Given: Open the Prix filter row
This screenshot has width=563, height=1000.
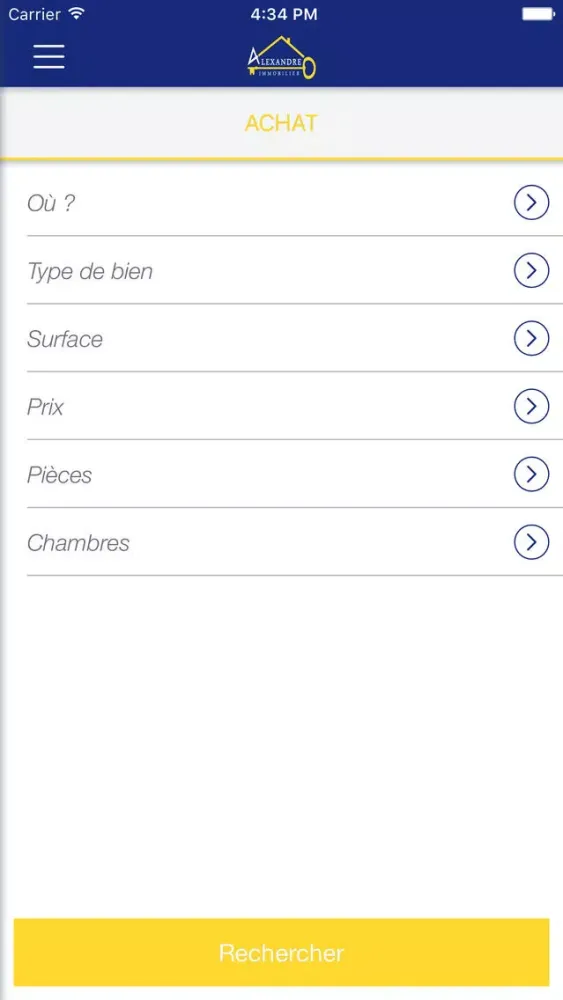Looking at the screenshot, I should click(295, 406).
